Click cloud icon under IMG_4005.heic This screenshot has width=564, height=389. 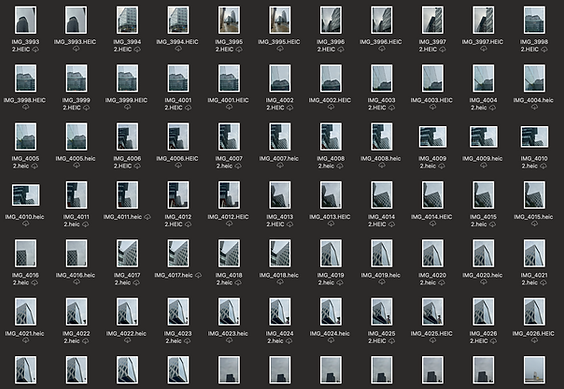coord(76,165)
